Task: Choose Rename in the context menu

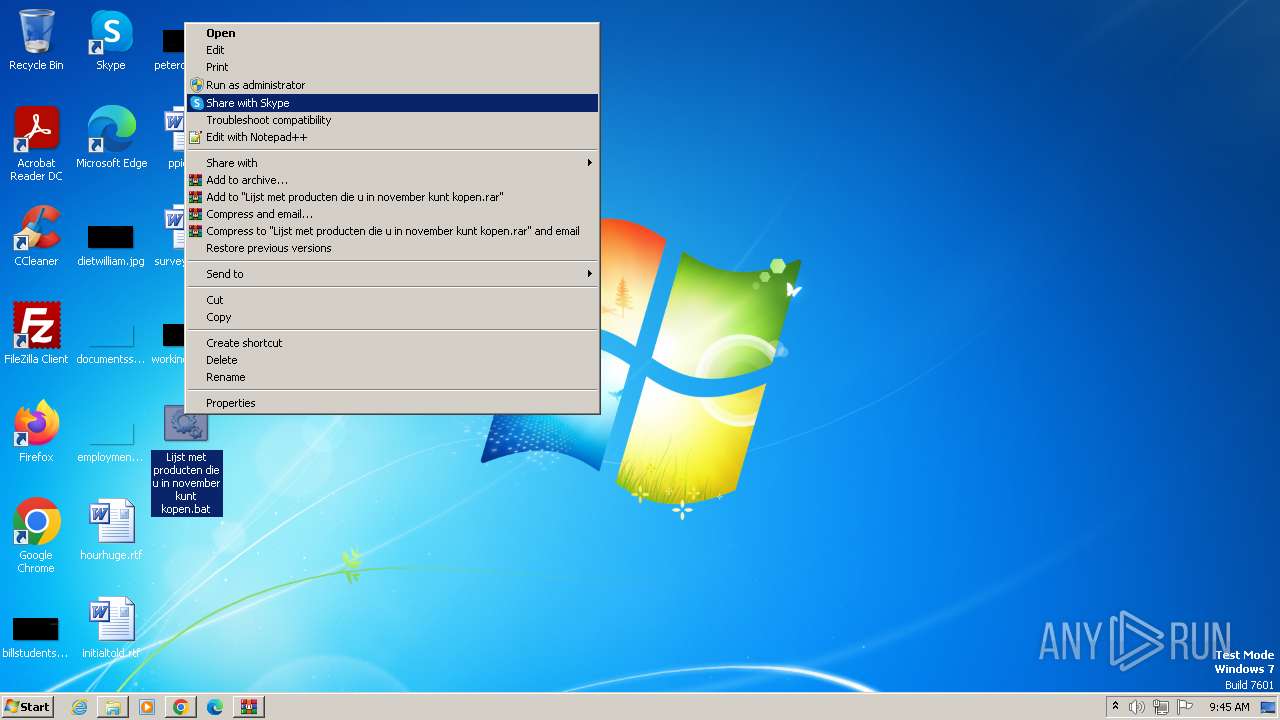Action: coord(392,377)
